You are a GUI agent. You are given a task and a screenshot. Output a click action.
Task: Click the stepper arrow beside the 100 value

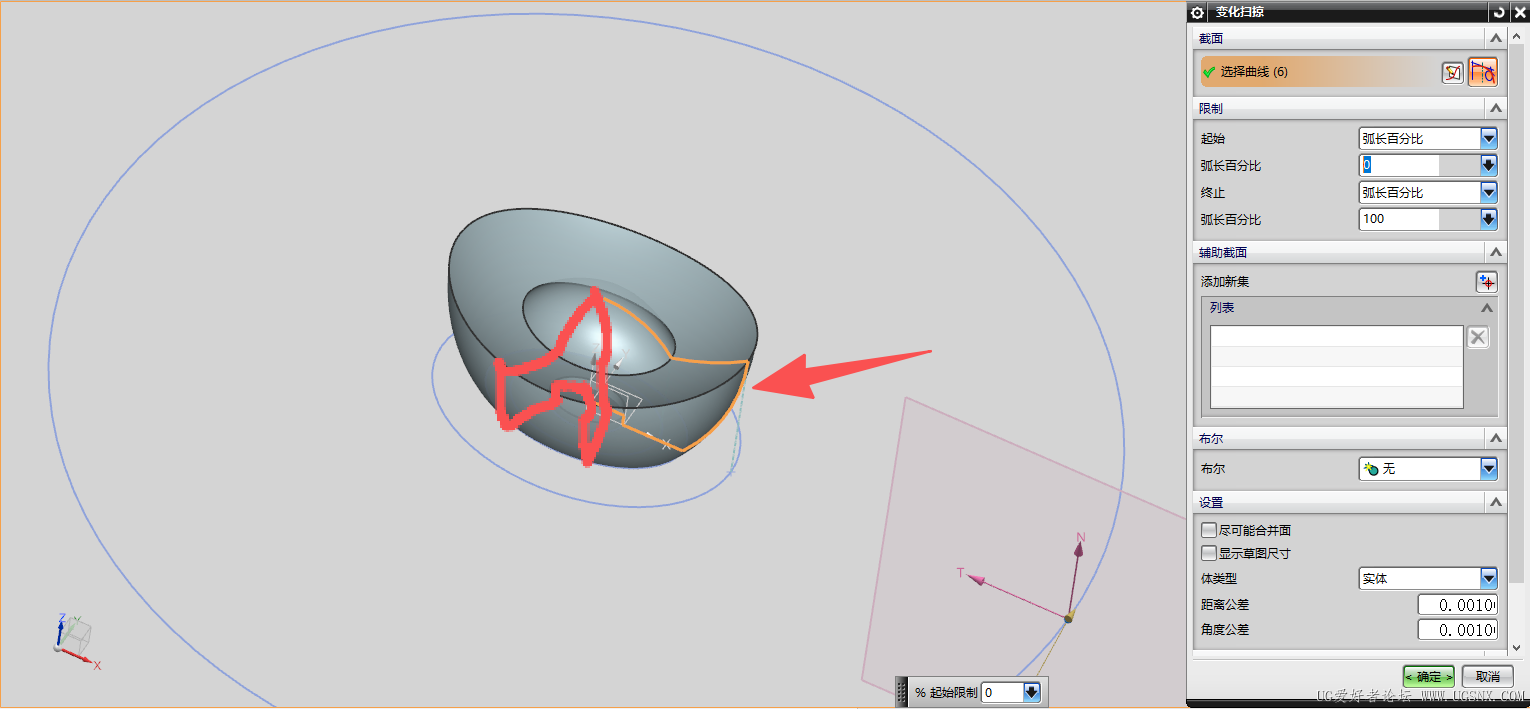tap(1489, 219)
